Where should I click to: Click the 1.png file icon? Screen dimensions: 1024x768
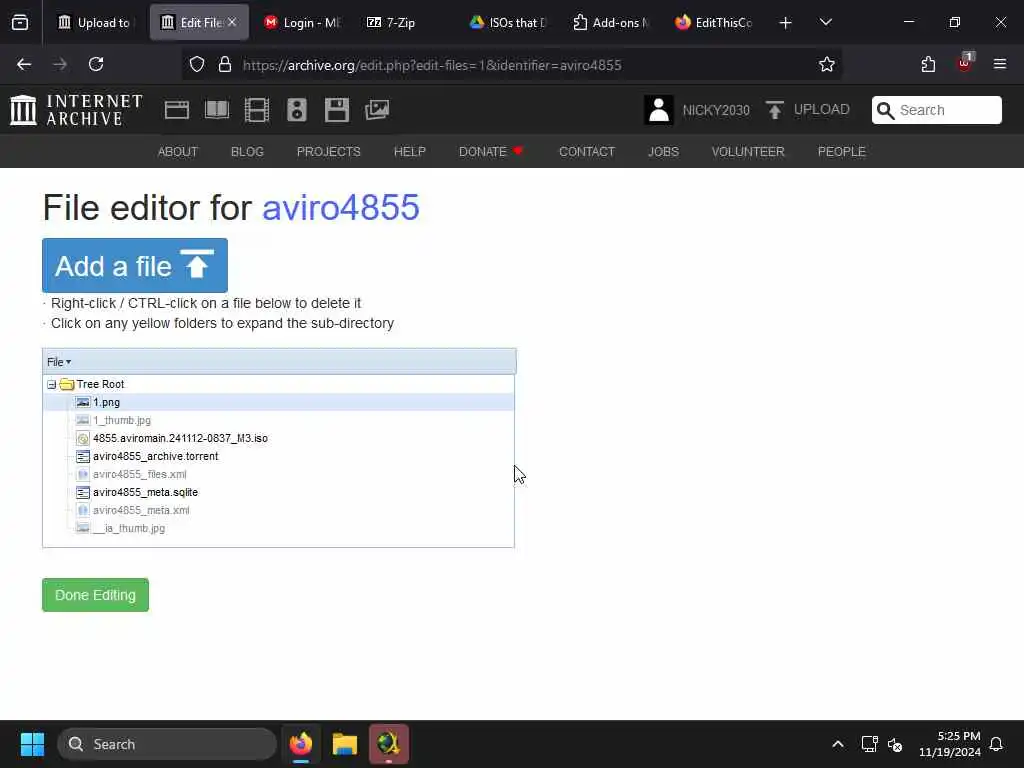82,402
